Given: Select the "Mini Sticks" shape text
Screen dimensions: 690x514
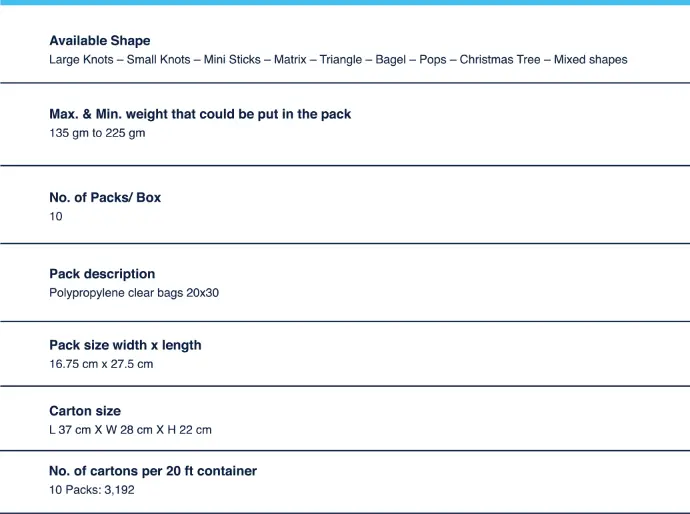Looking at the screenshot, I should (232, 60).
